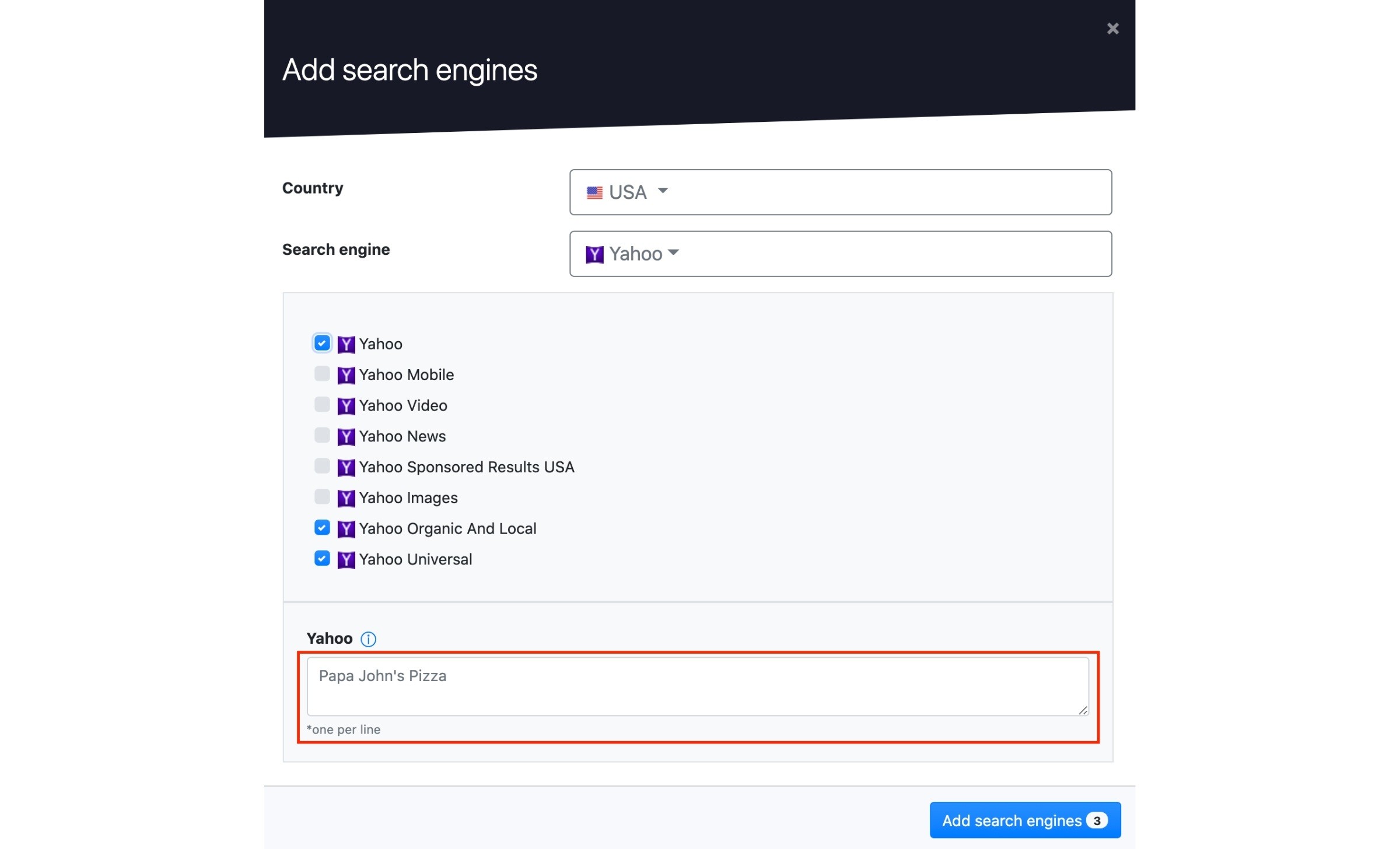Close the Add search engines dialog

tap(1112, 29)
